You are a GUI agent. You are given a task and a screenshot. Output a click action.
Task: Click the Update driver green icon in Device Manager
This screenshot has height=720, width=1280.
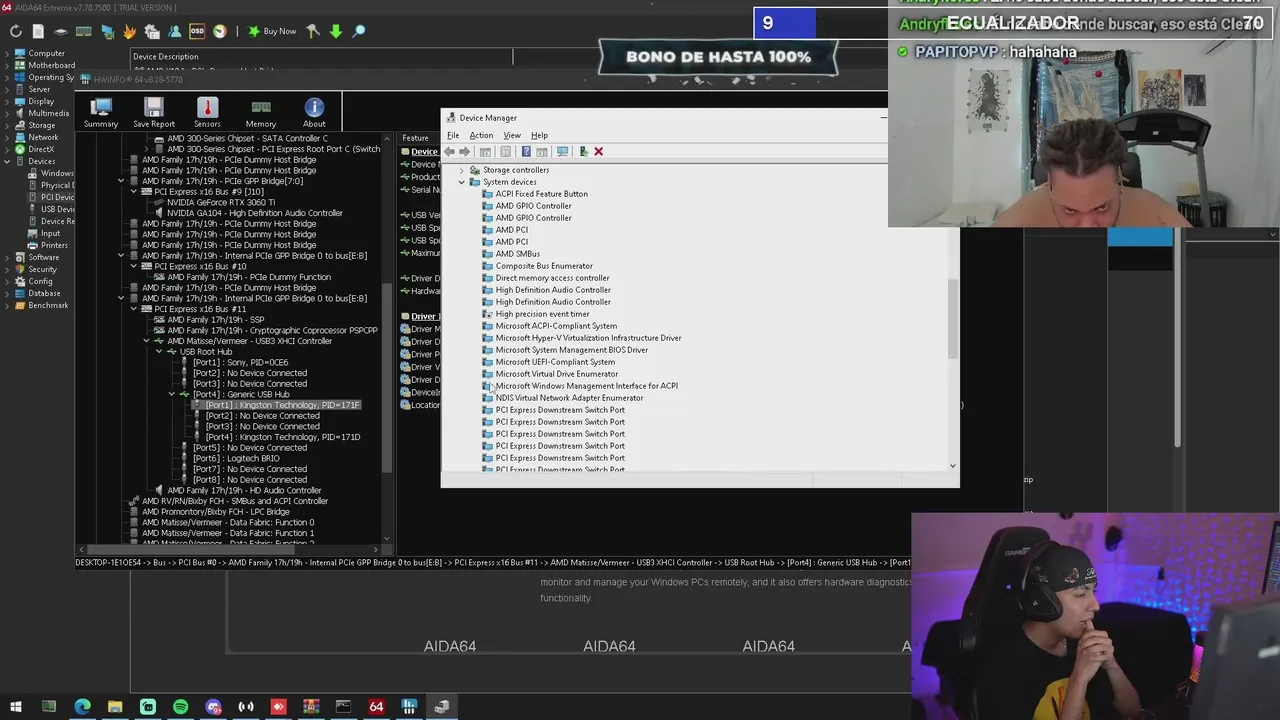point(583,152)
